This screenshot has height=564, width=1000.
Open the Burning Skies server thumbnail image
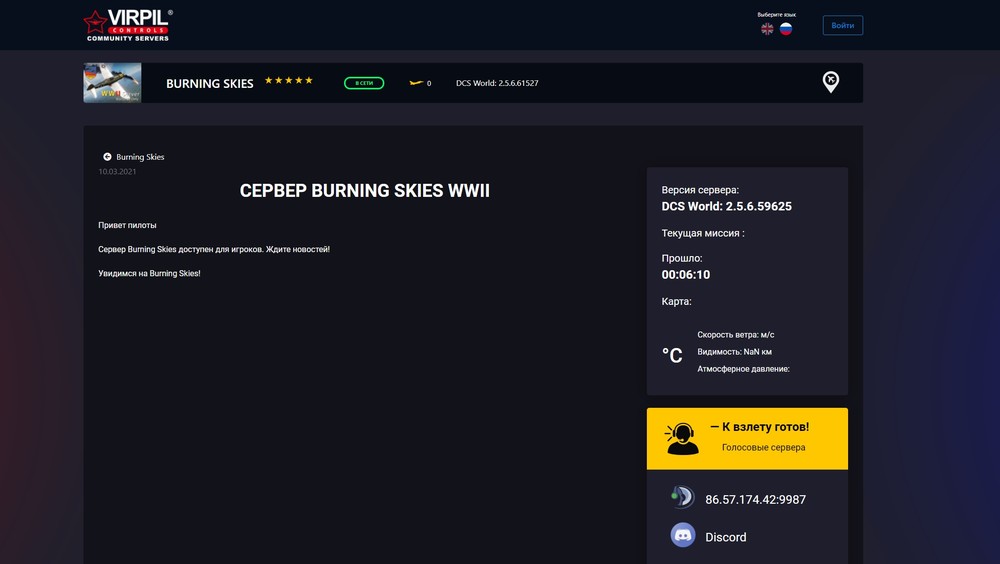tap(112, 83)
